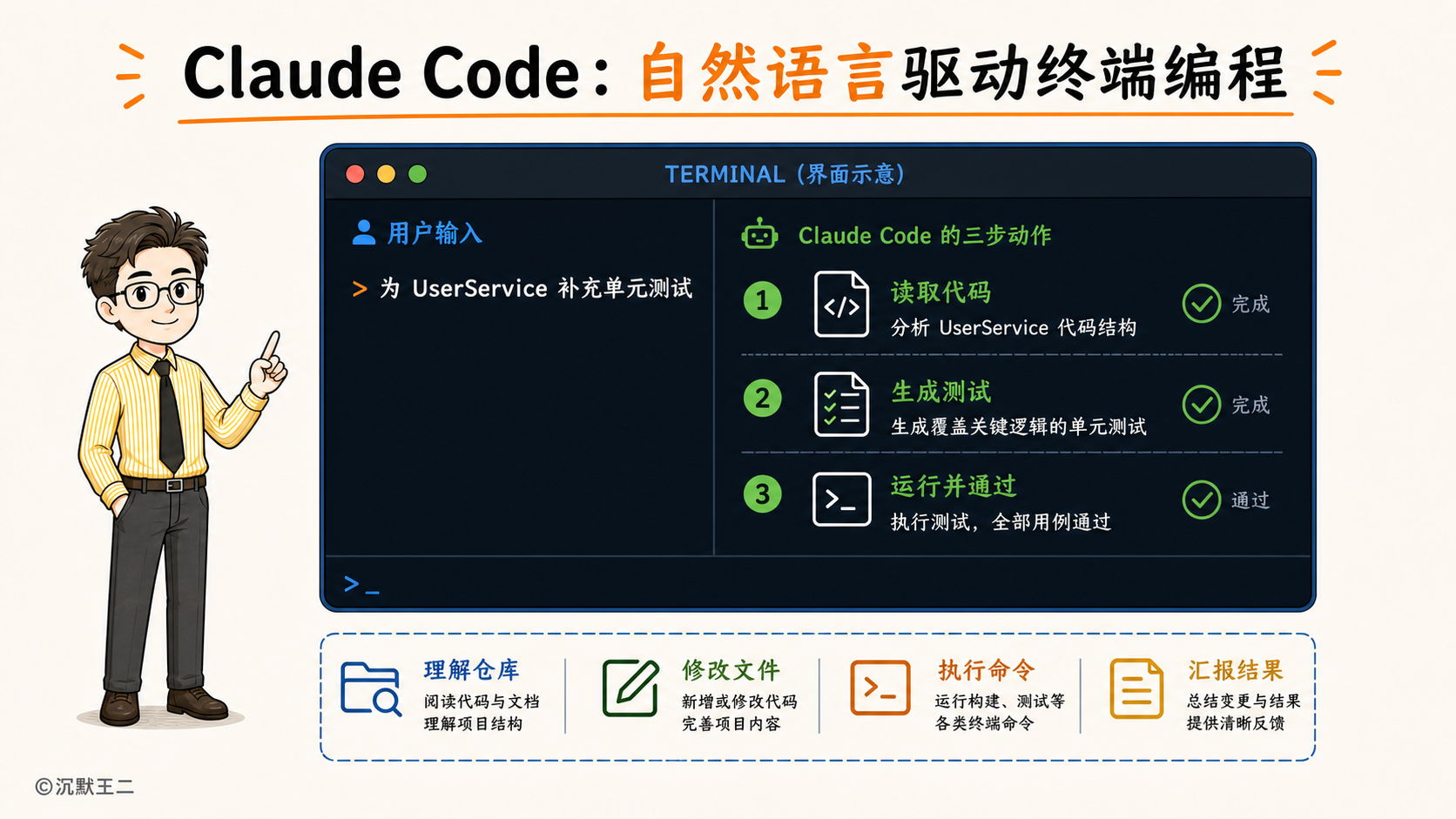
Task: Click the yellow document icon for 汇报结果
Action: click(1136, 688)
